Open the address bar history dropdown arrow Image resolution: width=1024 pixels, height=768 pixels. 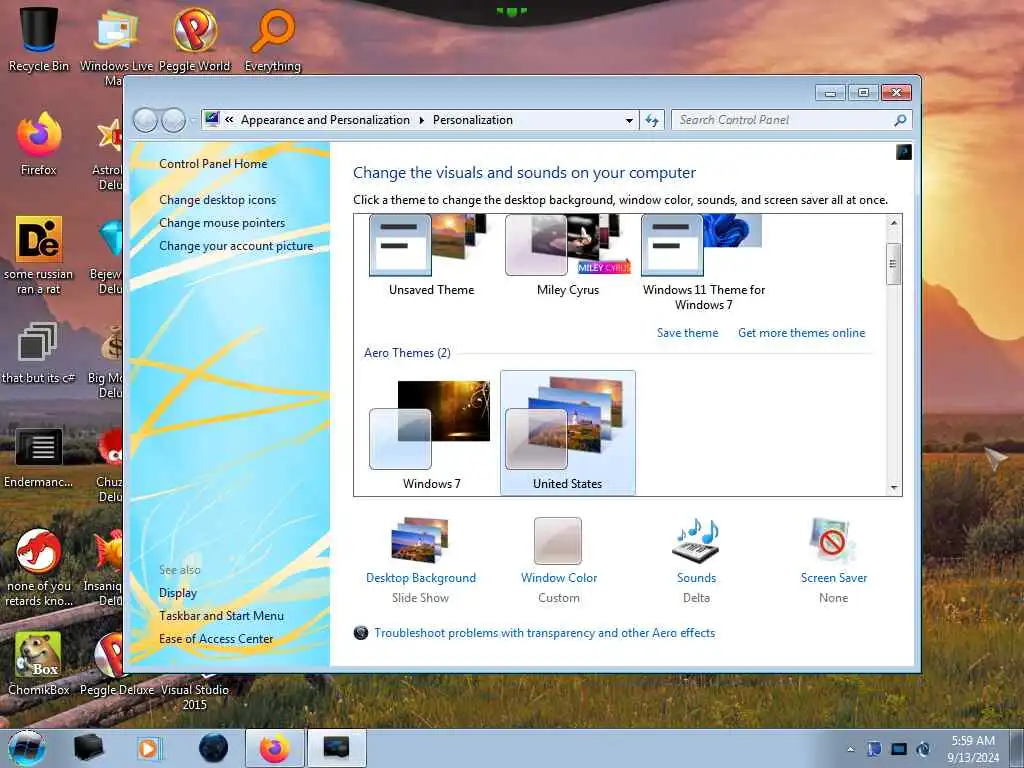pyautogui.click(x=629, y=120)
